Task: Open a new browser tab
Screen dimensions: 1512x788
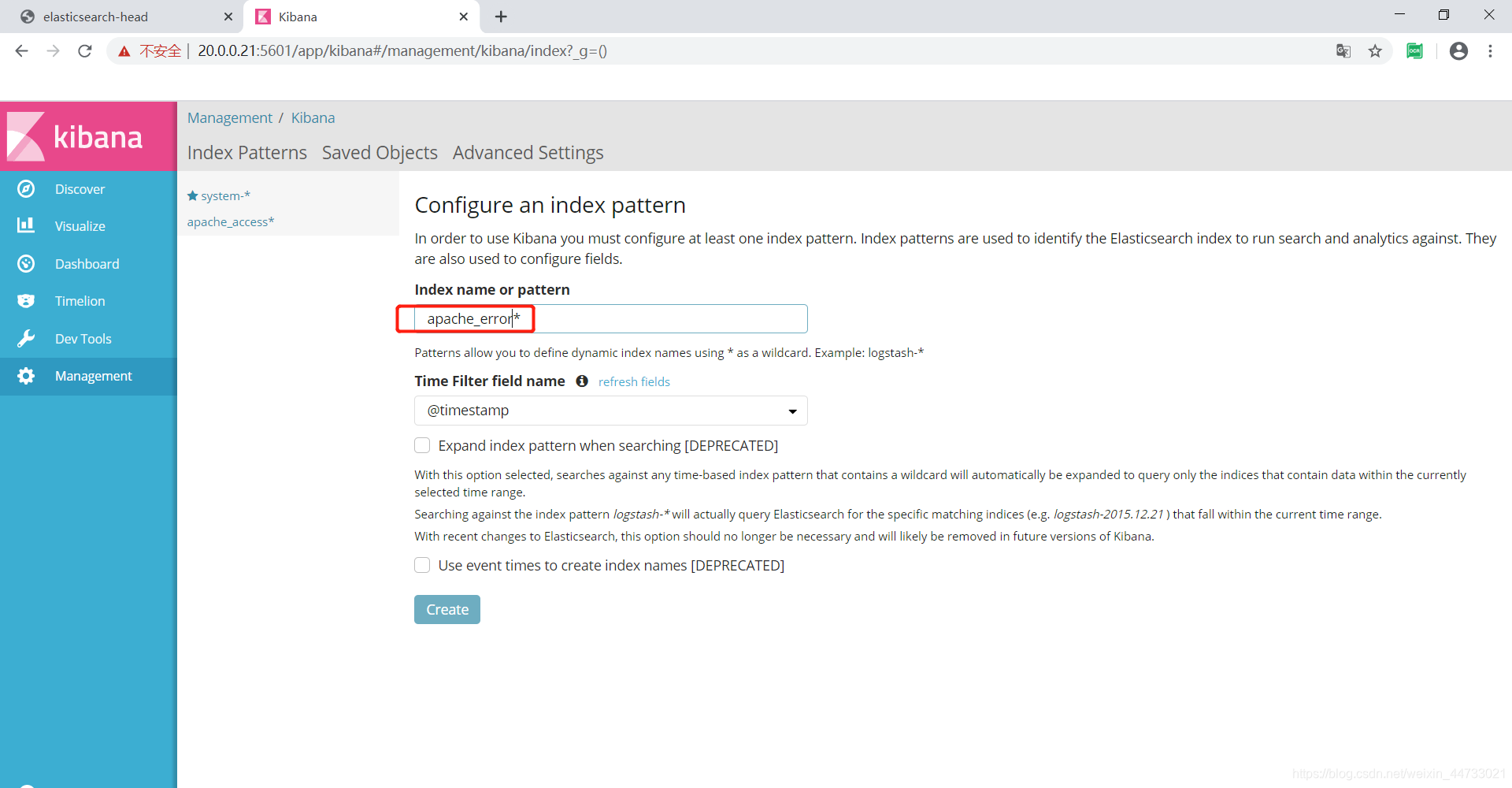Action: [x=501, y=17]
